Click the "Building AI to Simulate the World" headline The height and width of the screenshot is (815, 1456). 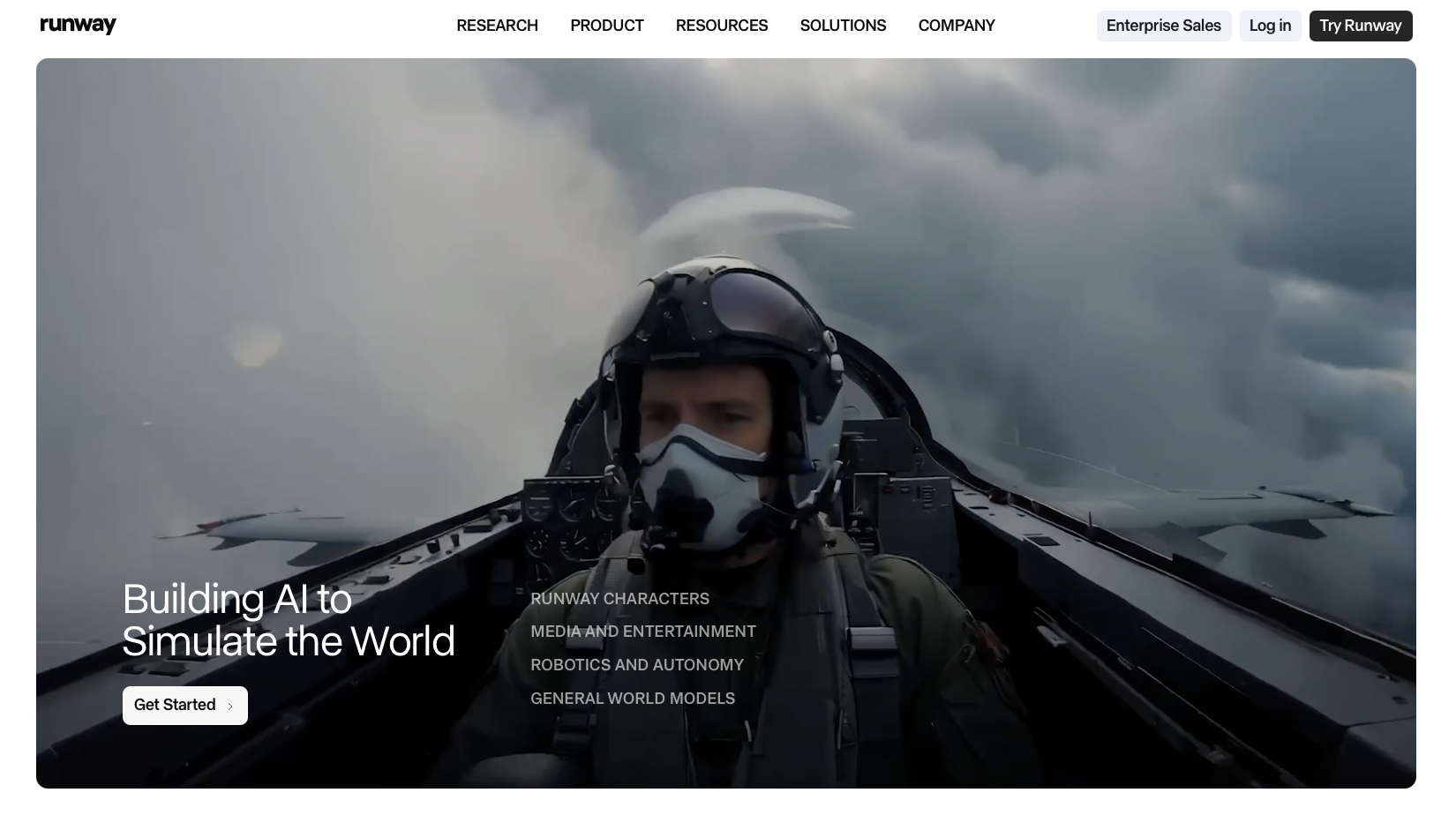289,620
